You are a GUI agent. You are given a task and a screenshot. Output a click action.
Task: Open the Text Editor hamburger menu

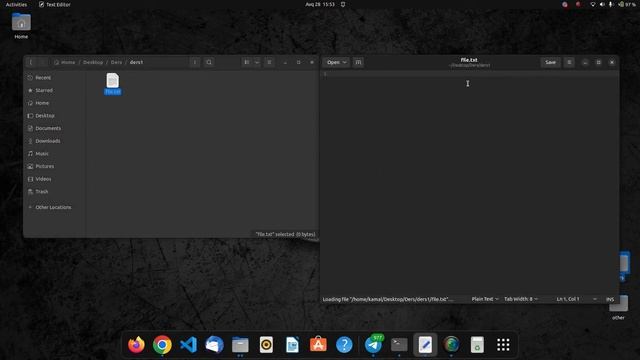coord(569,62)
